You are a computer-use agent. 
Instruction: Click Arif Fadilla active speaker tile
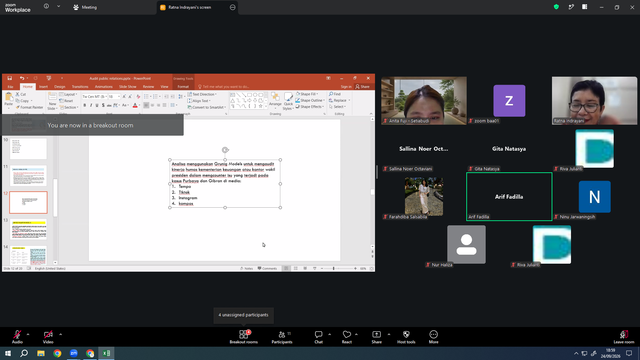tap(509, 197)
